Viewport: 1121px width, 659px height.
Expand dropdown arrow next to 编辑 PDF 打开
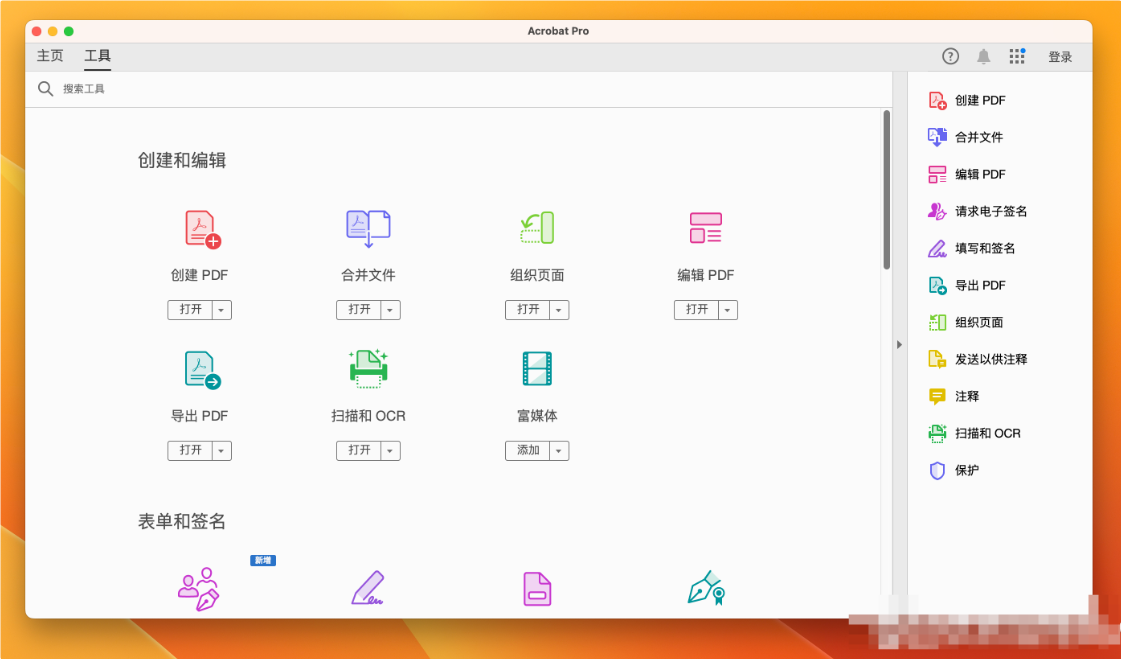point(728,310)
